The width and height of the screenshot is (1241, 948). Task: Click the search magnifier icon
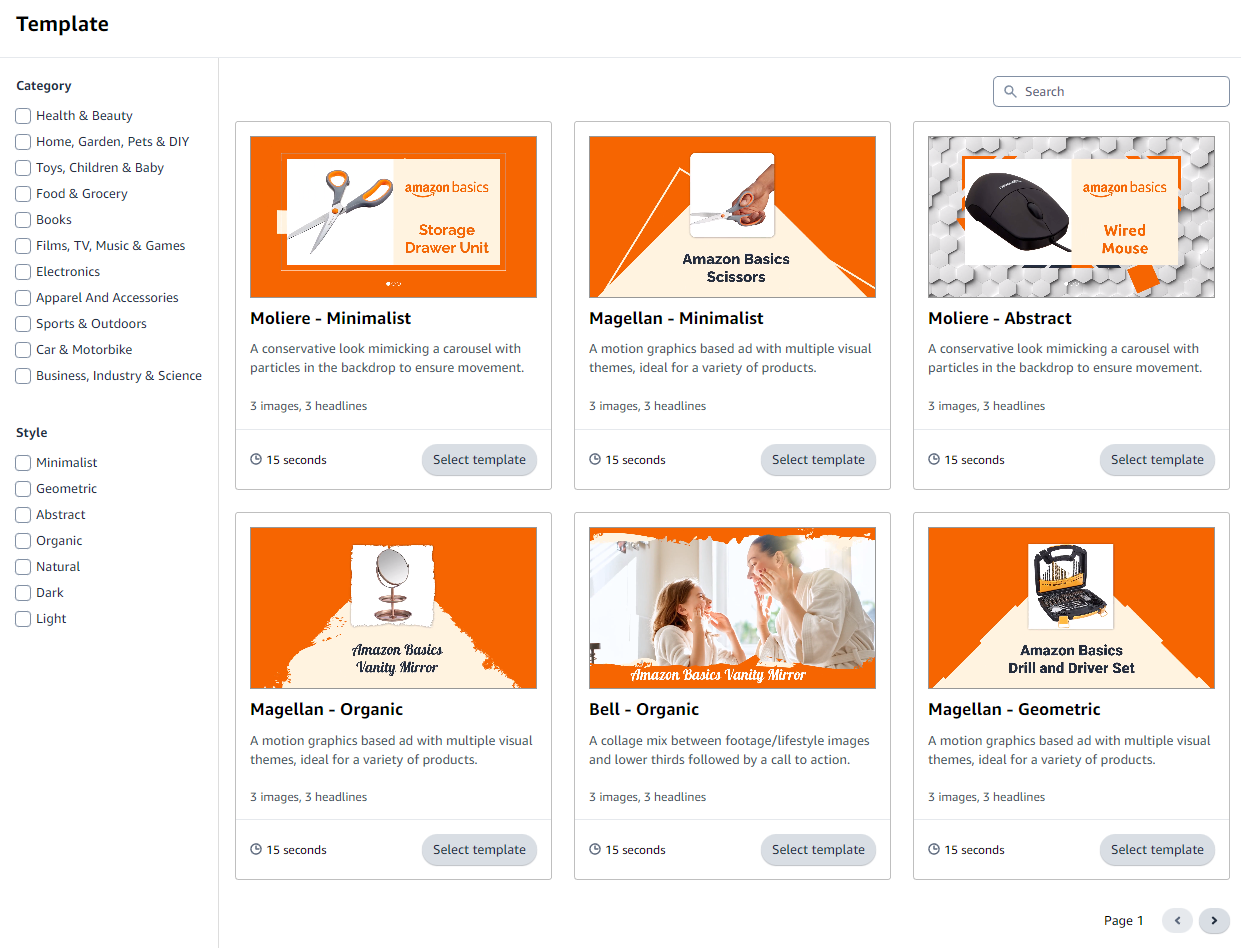[1010, 92]
